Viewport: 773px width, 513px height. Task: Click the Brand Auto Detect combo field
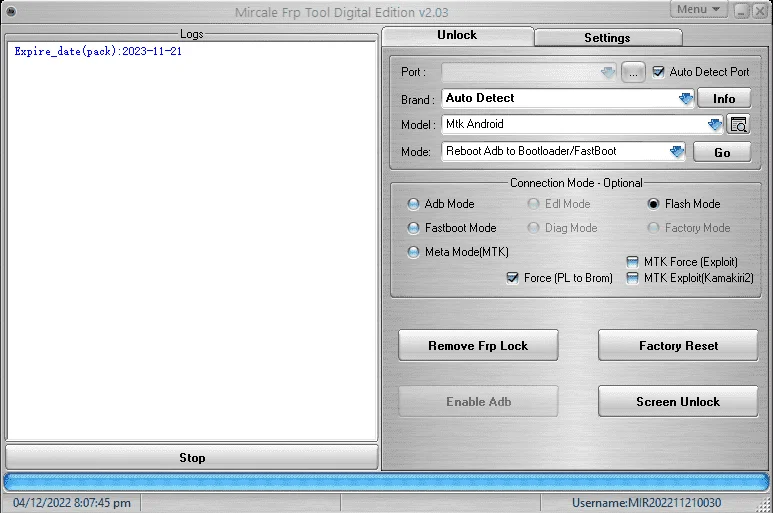coord(568,99)
